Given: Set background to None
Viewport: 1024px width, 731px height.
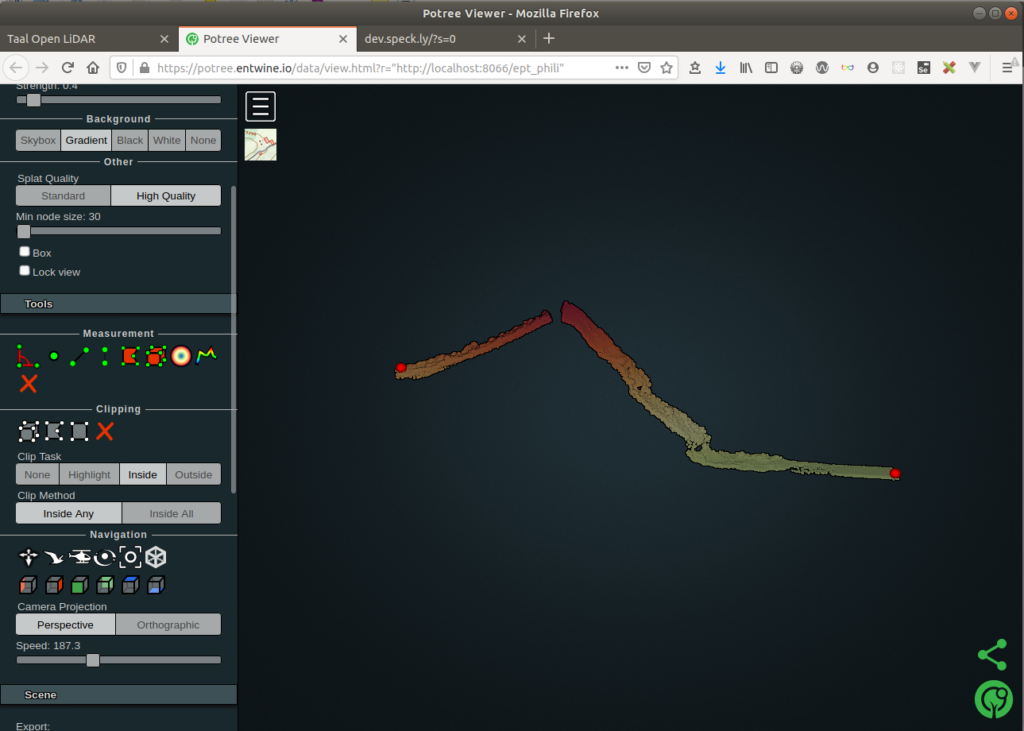Looking at the screenshot, I should click(x=203, y=140).
